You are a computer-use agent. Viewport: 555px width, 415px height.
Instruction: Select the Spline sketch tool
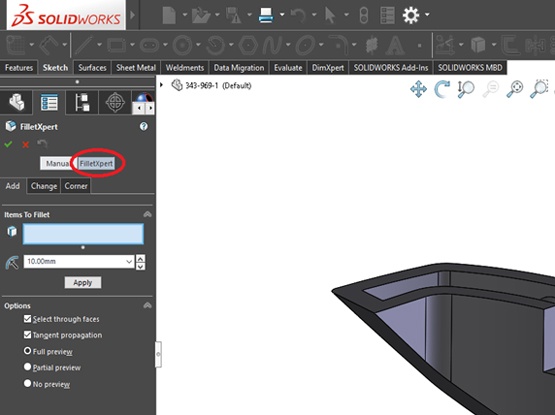click(272, 45)
